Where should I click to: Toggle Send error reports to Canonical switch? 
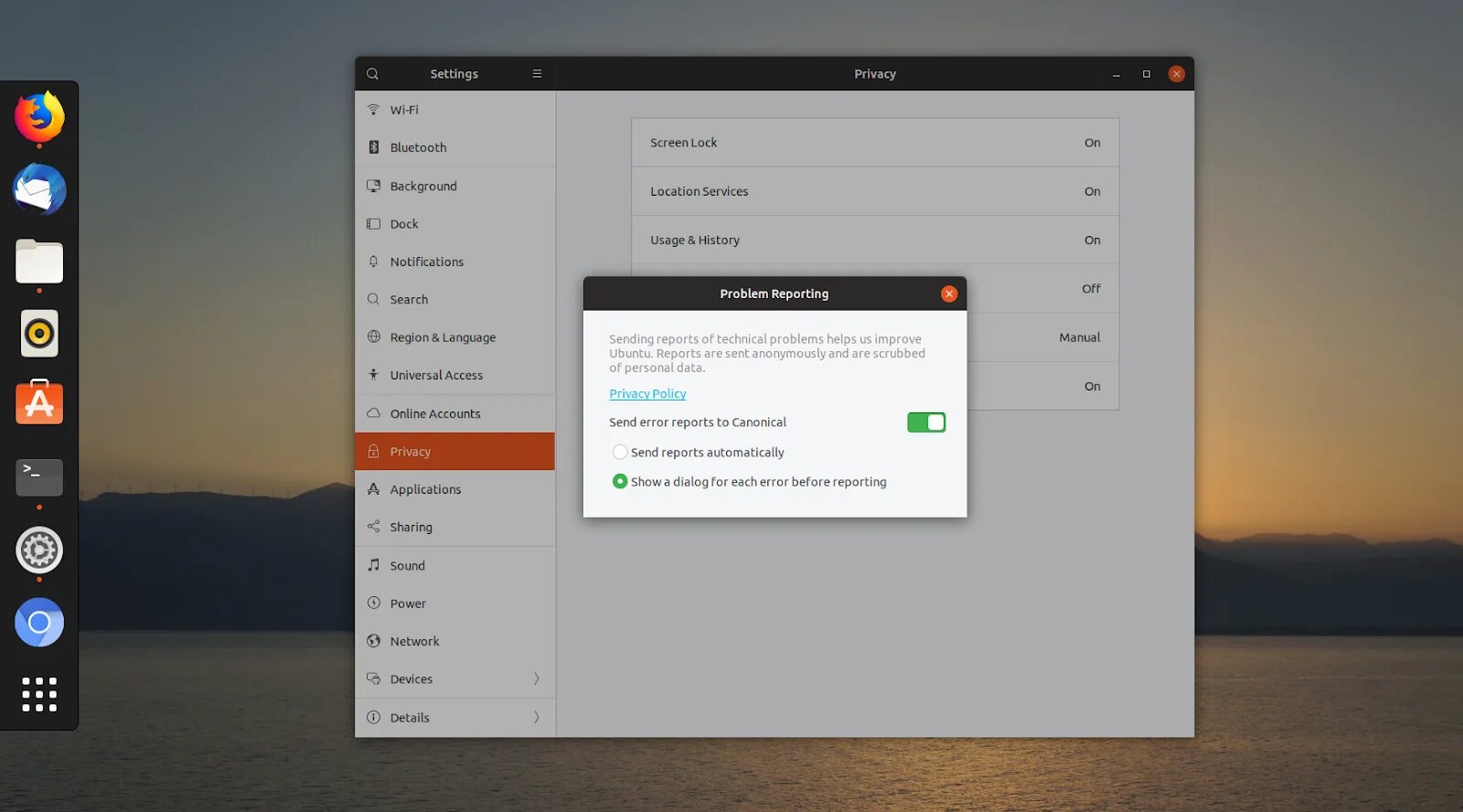[x=926, y=422]
